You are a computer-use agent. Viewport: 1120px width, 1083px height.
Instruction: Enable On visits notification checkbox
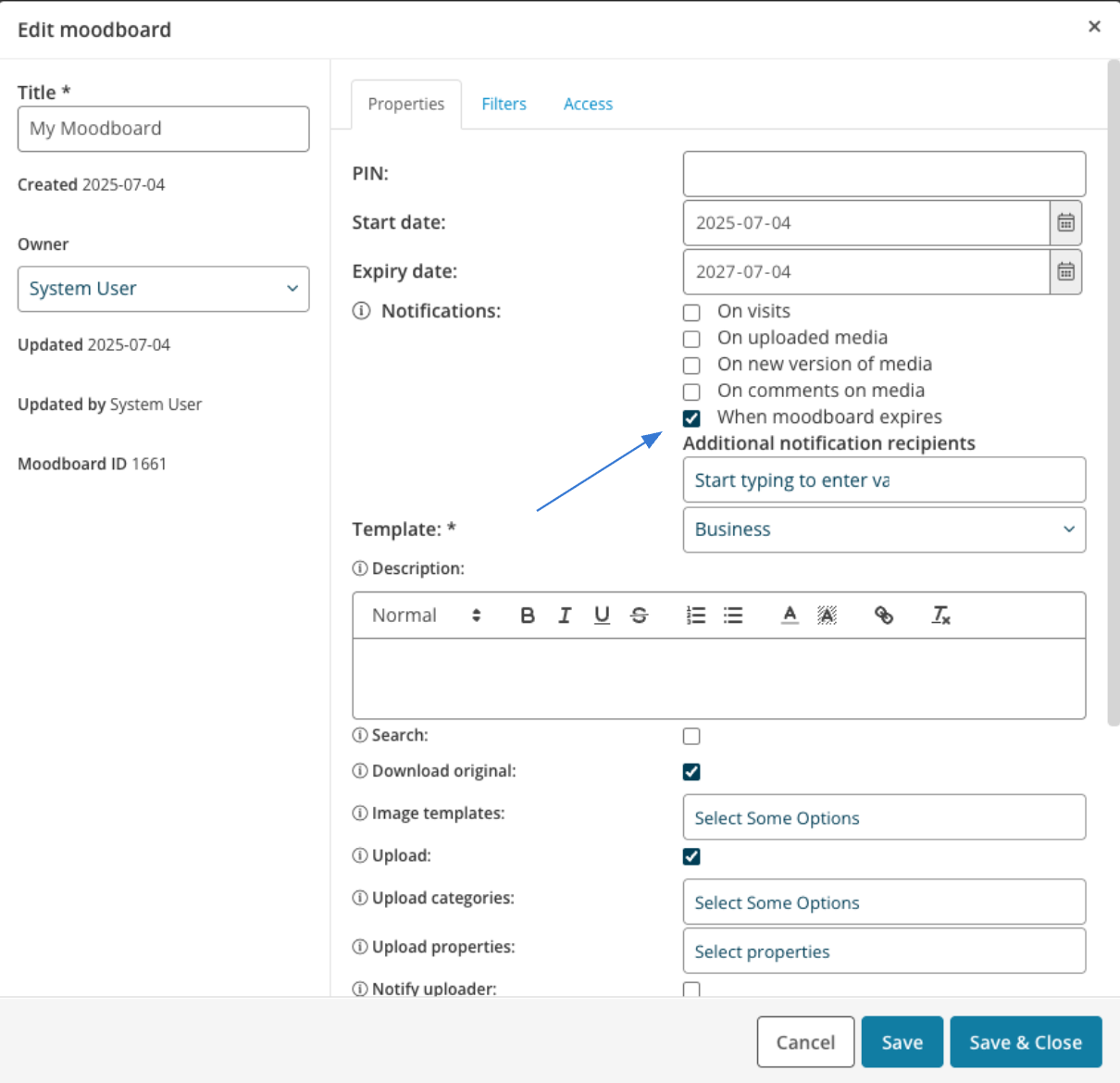click(691, 313)
